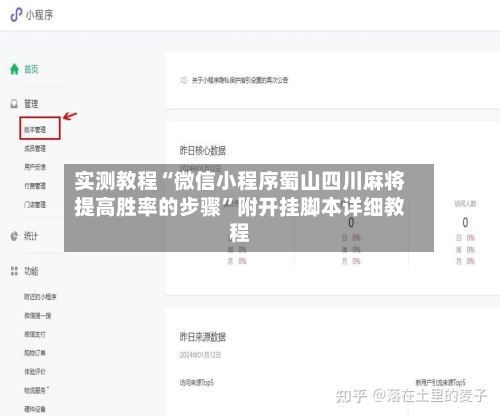Open 购物订单 feature
Viewport: 500px width, 416px height.
click(x=35, y=353)
